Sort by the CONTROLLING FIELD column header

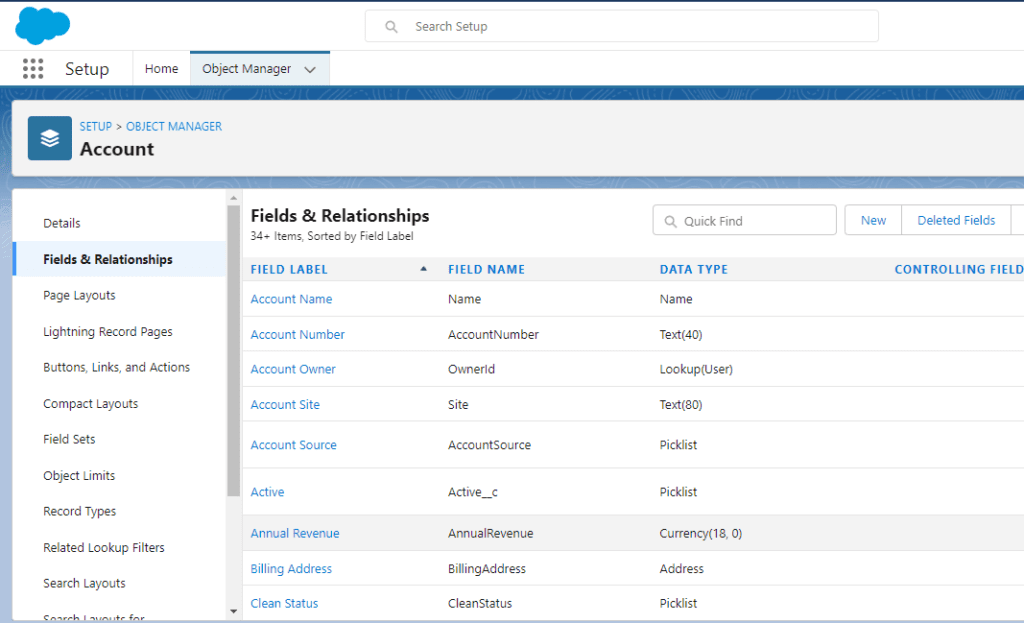(959, 269)
